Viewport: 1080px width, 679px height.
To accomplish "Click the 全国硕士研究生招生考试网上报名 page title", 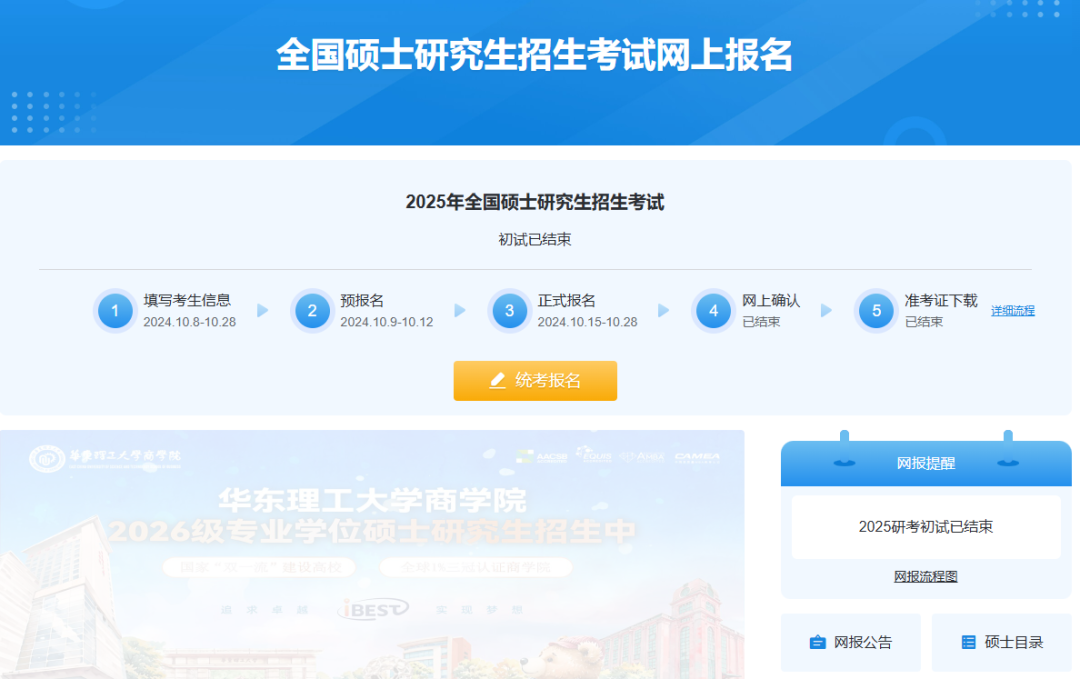I will pos(534,56).
